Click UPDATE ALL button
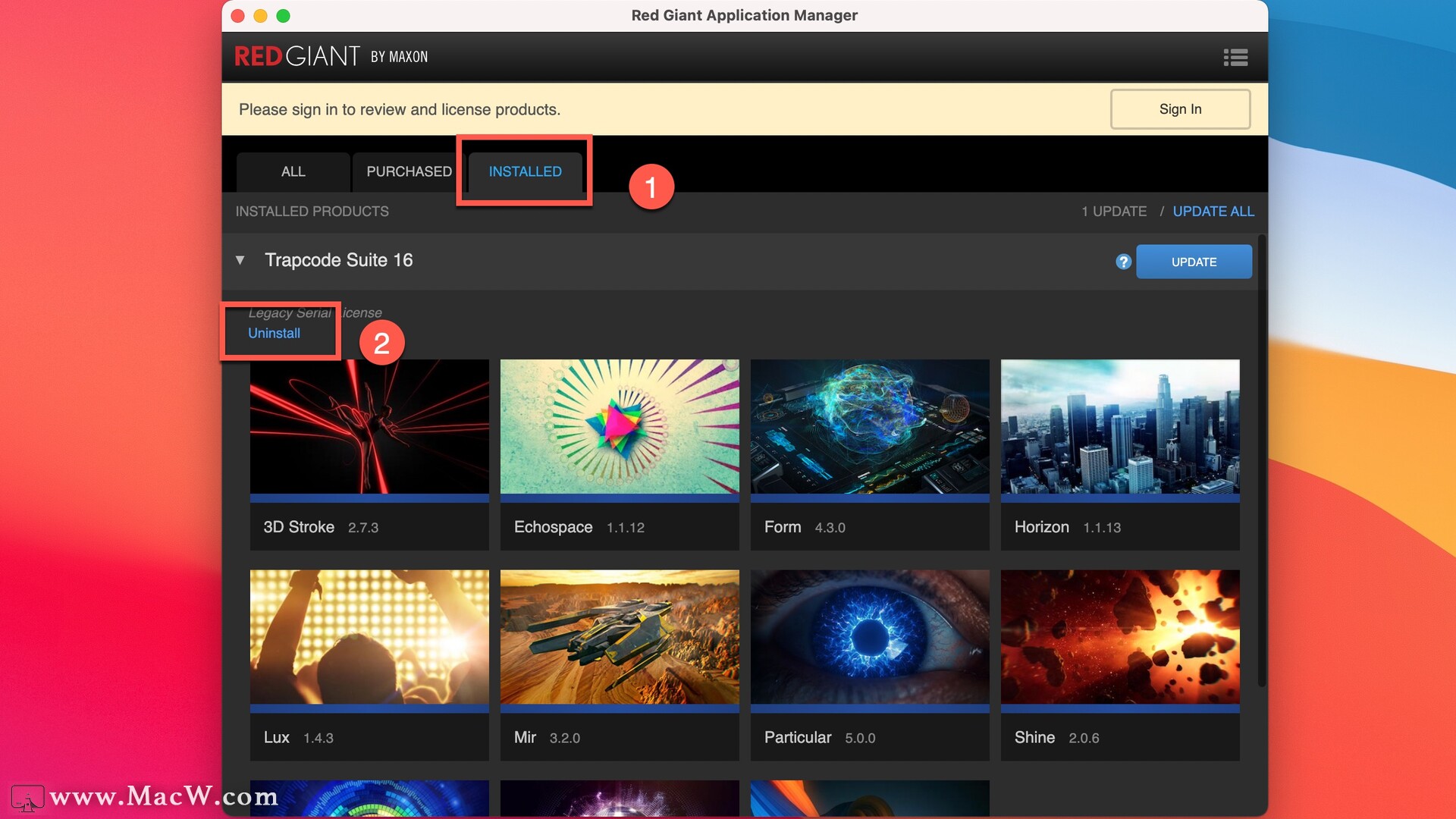 point(1213,210)
